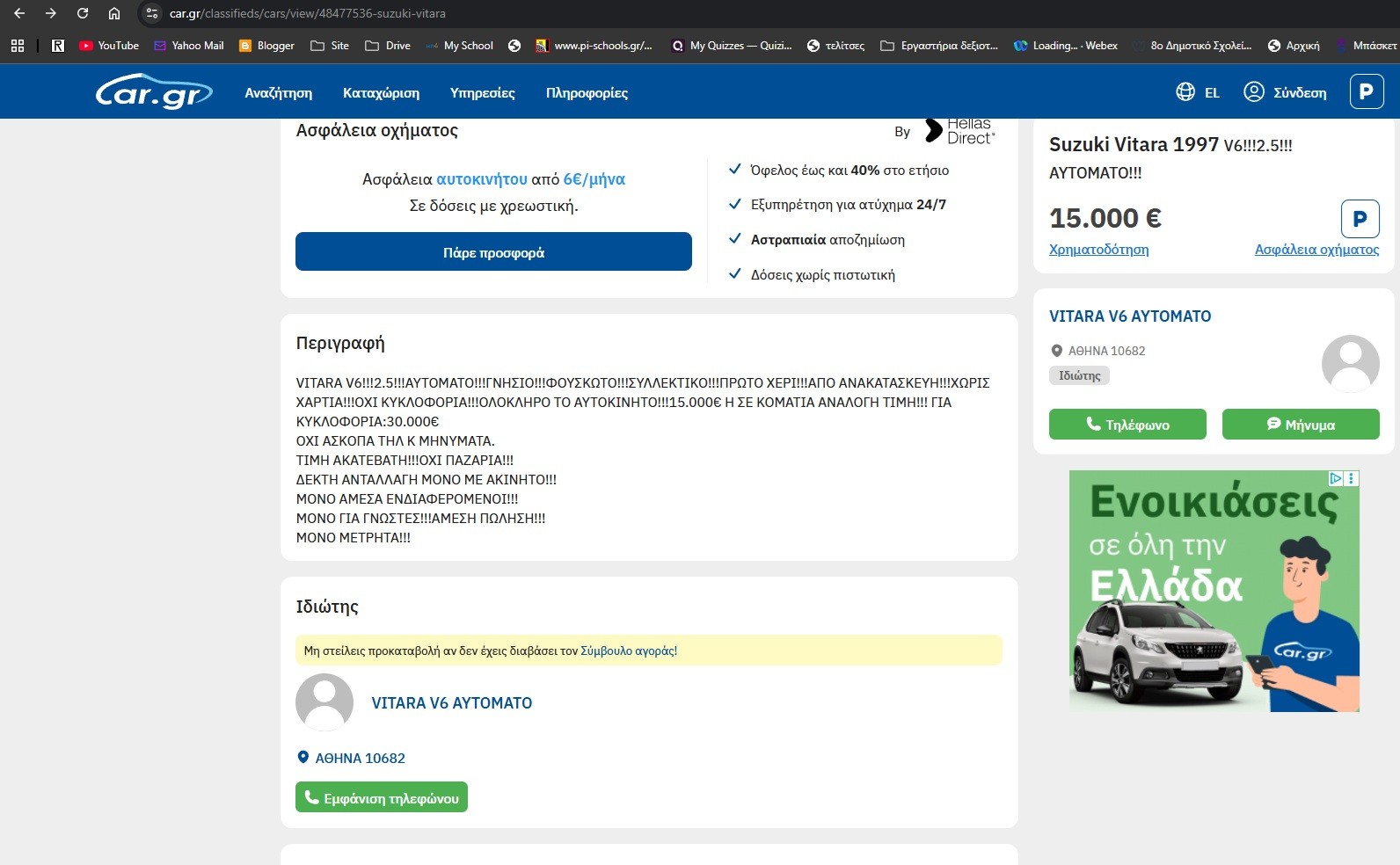Screen dimensions: 1400x865
Task: Open the τελίτσες bookmark
Action: point(836,46)
